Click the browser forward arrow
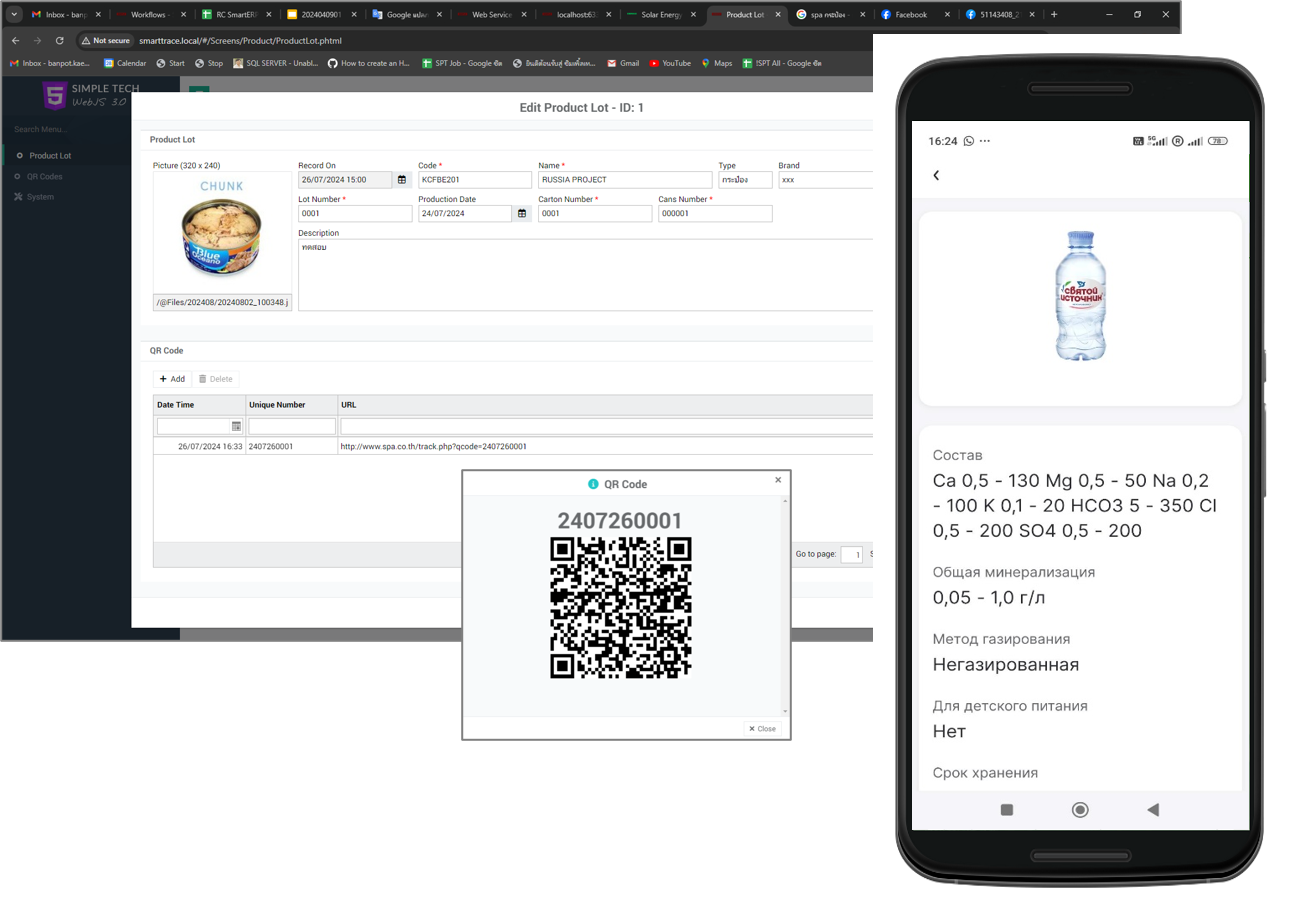Viewport: 1289px width, 909px height. pyautogui.click(x=37, y=41)
